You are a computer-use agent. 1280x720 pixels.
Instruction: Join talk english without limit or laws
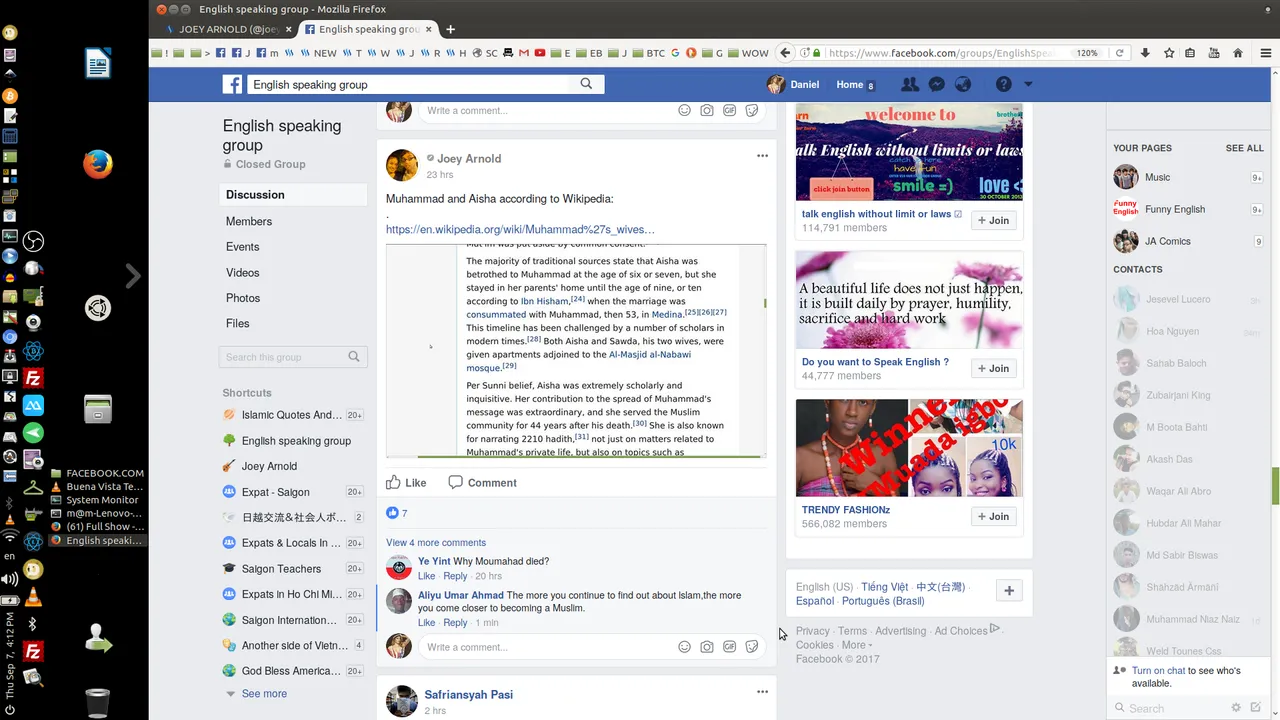click(x=993, y=220)
